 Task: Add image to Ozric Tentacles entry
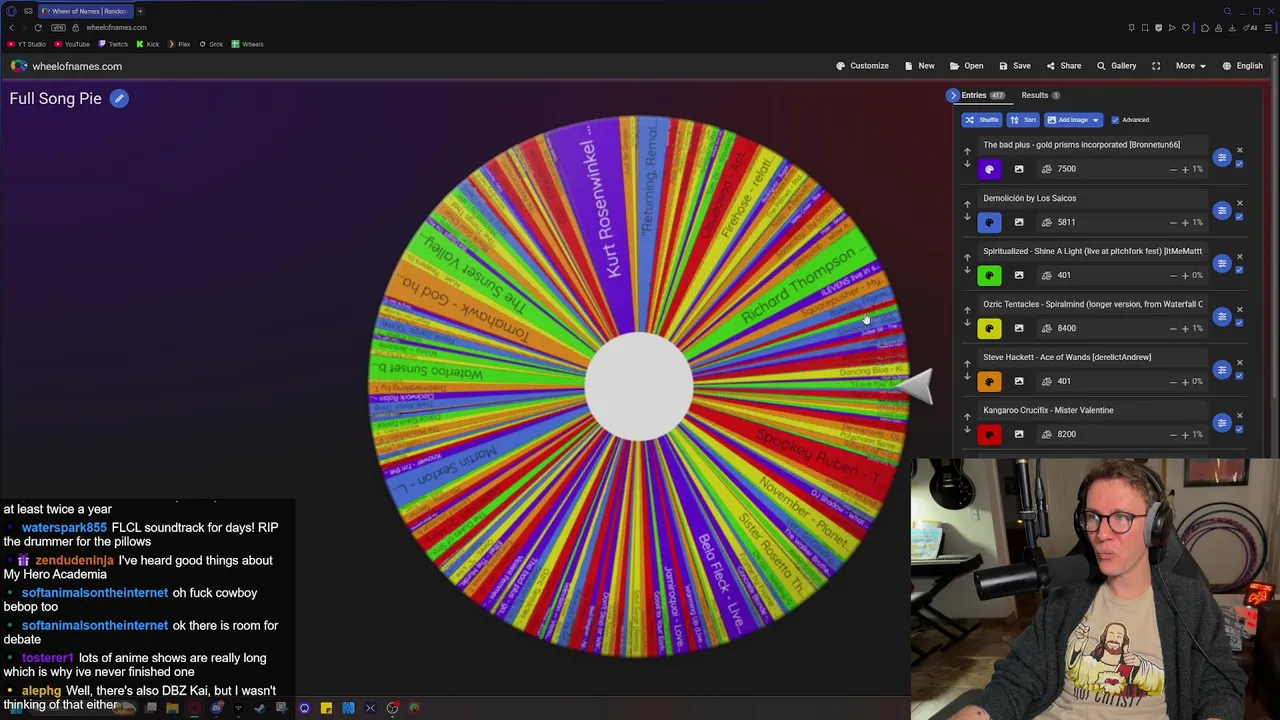1019,328
